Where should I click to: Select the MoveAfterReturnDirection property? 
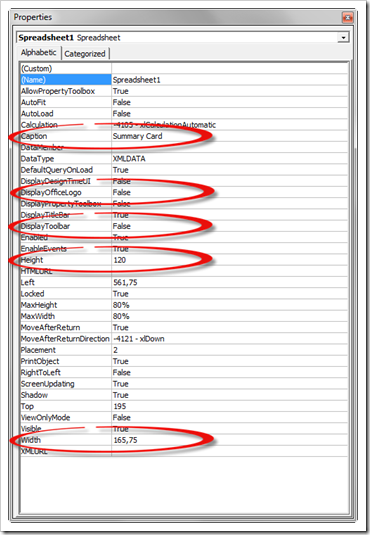[x=65, y=339]
